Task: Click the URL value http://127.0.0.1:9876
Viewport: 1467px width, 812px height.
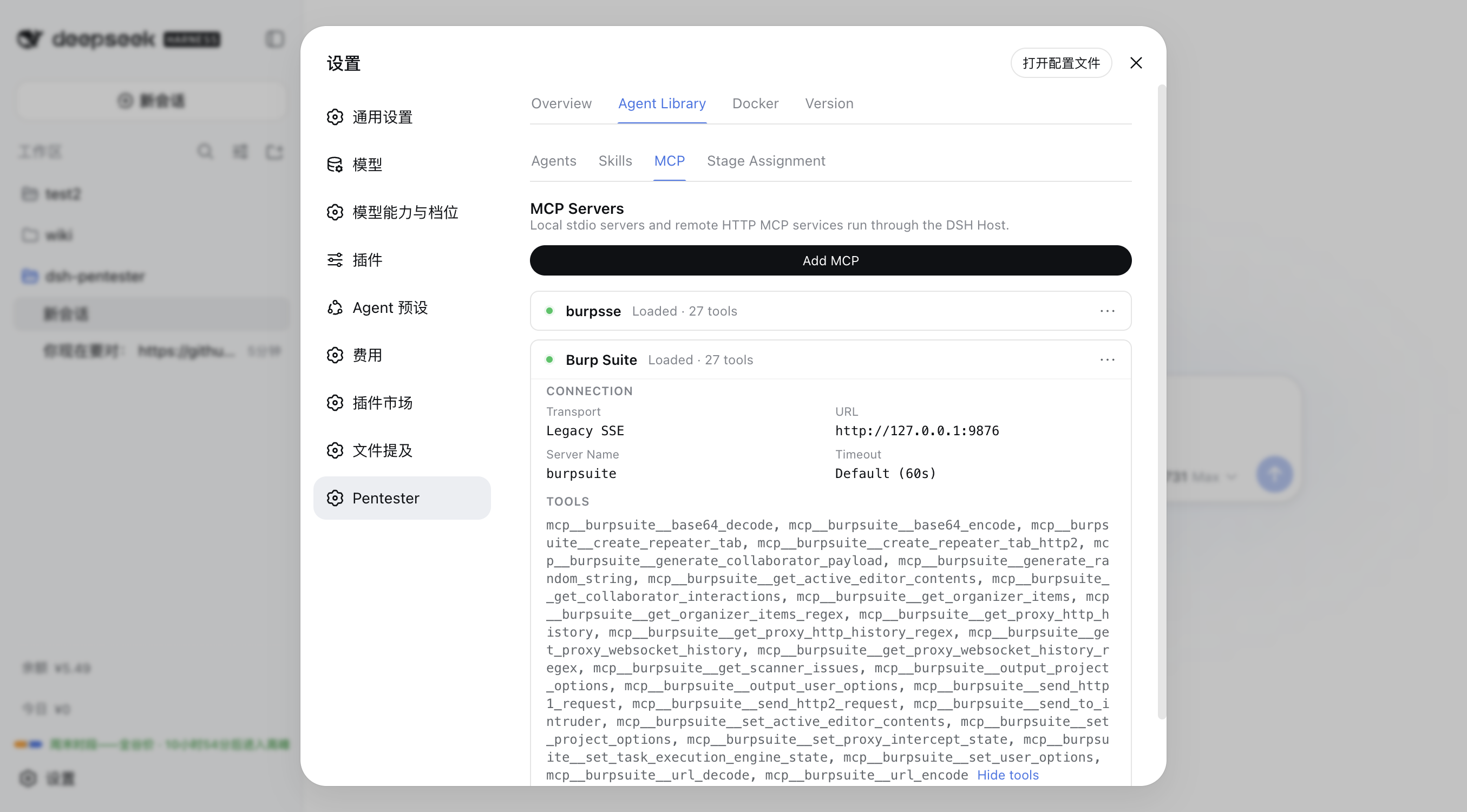Action: (x=917, y=431)
